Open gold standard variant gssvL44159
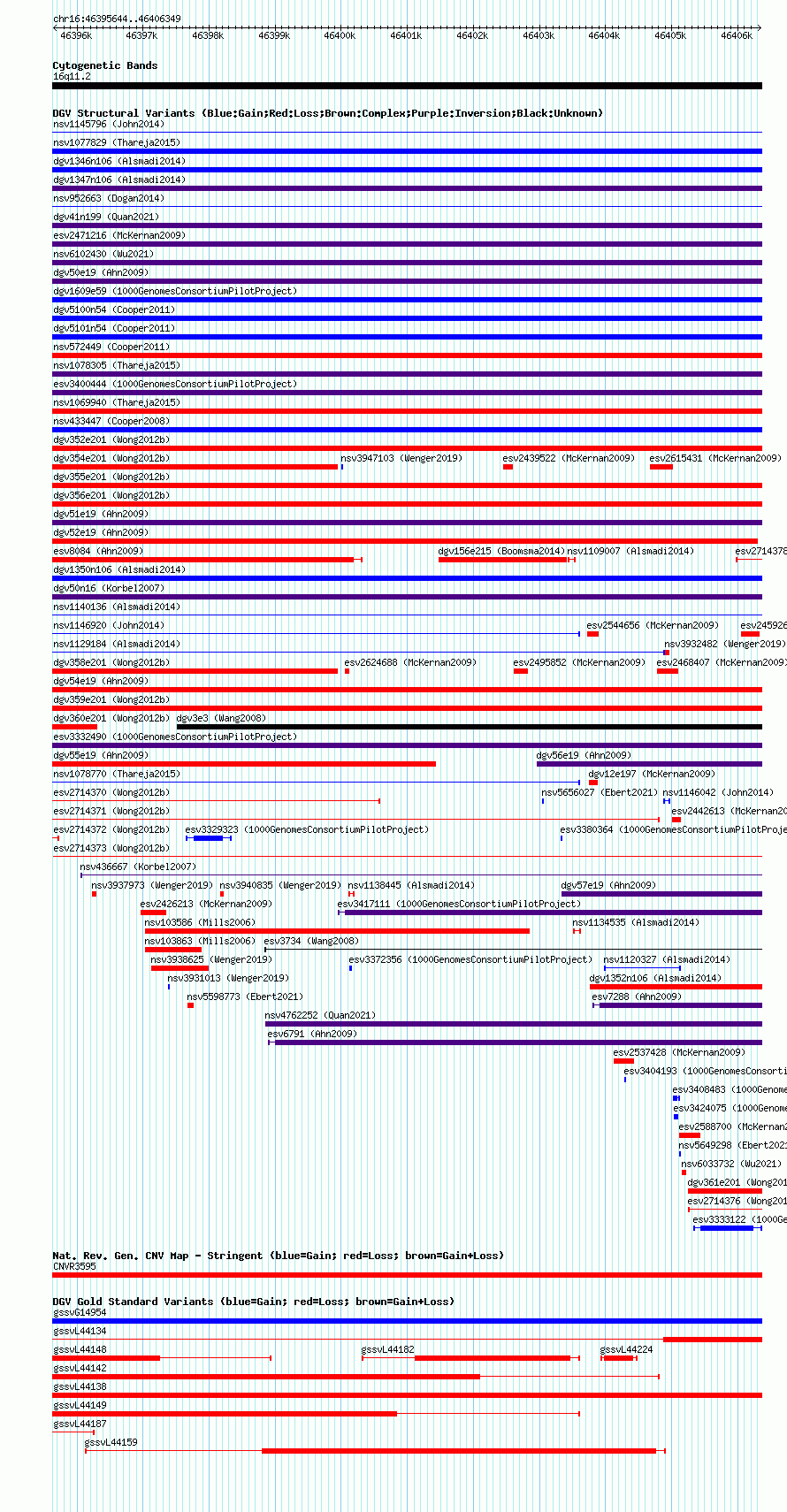 111,1442
